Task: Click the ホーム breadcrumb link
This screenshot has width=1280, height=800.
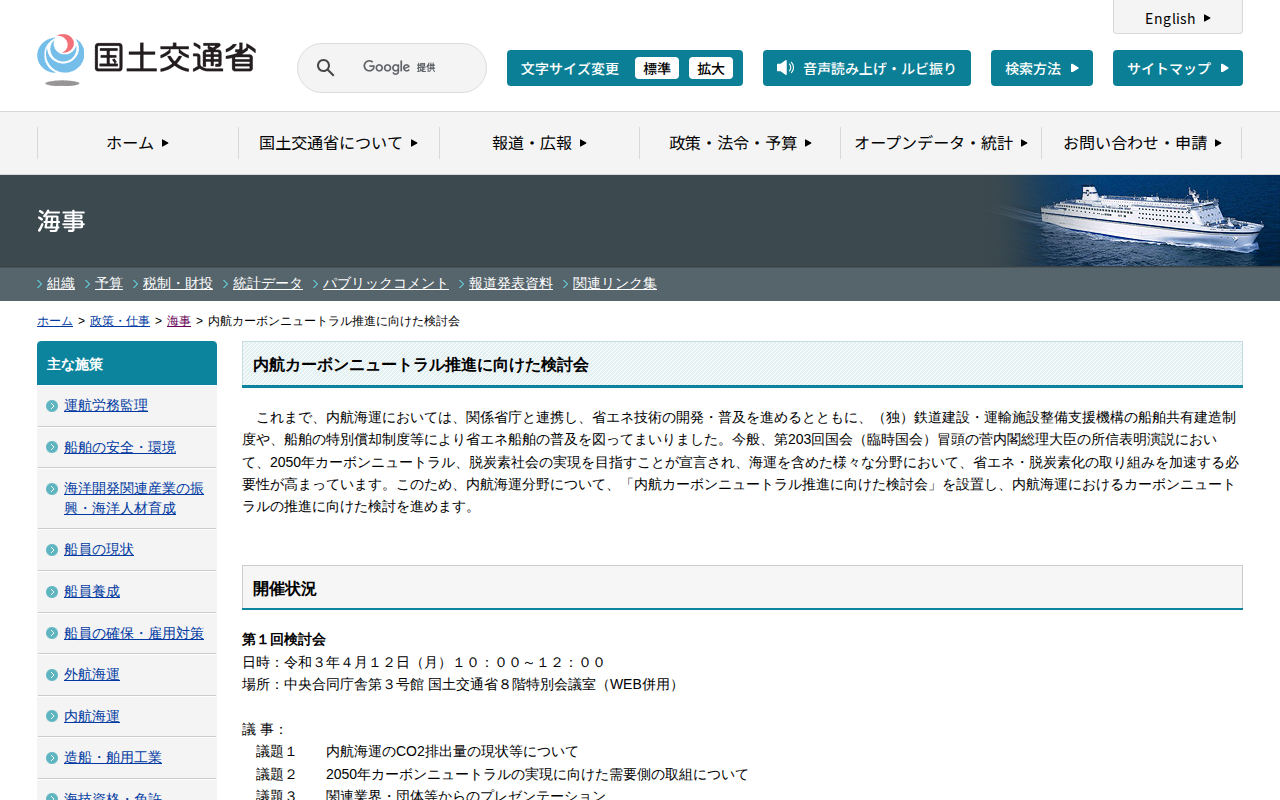Action: click(x=55, y=321)
